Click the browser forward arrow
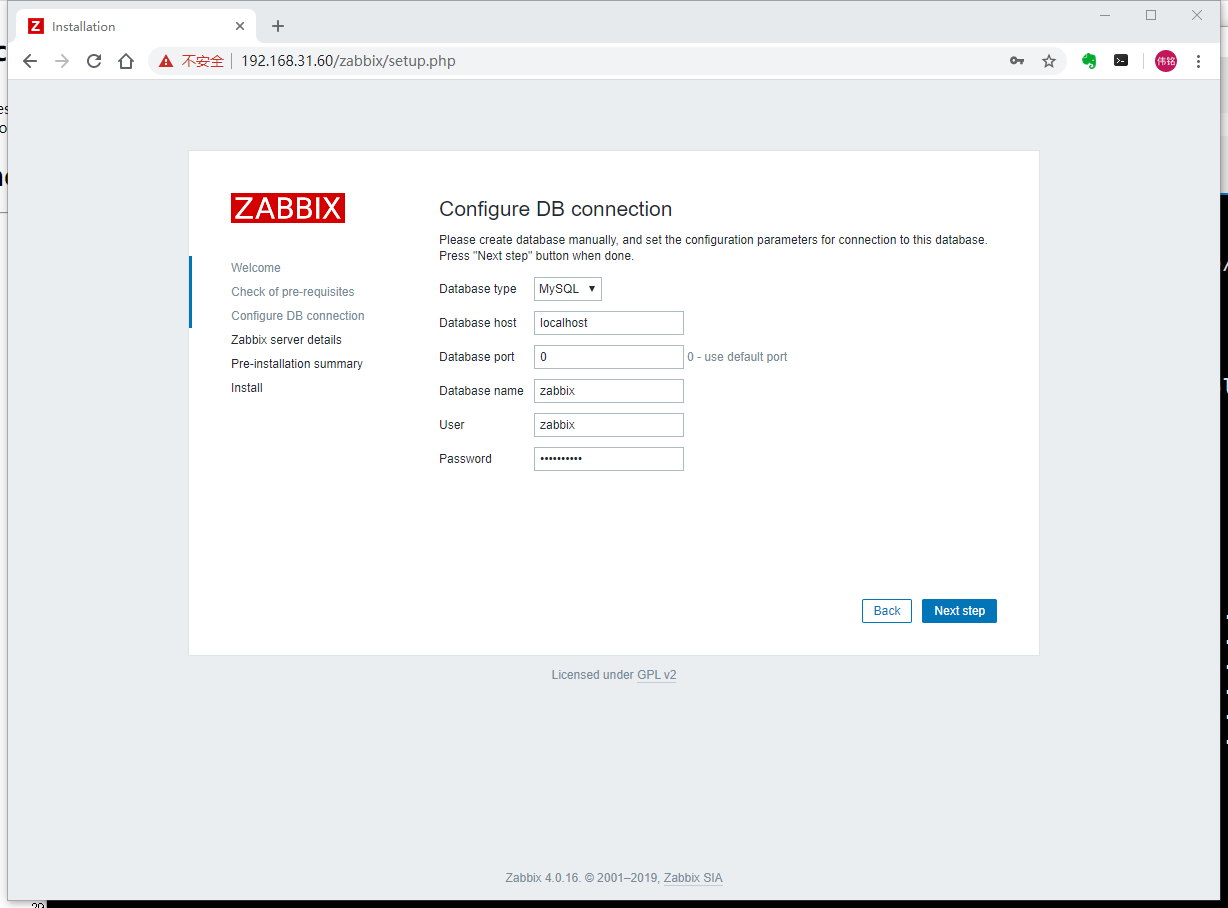Viewport: 1228px width, 908px height. click(62, 61)
